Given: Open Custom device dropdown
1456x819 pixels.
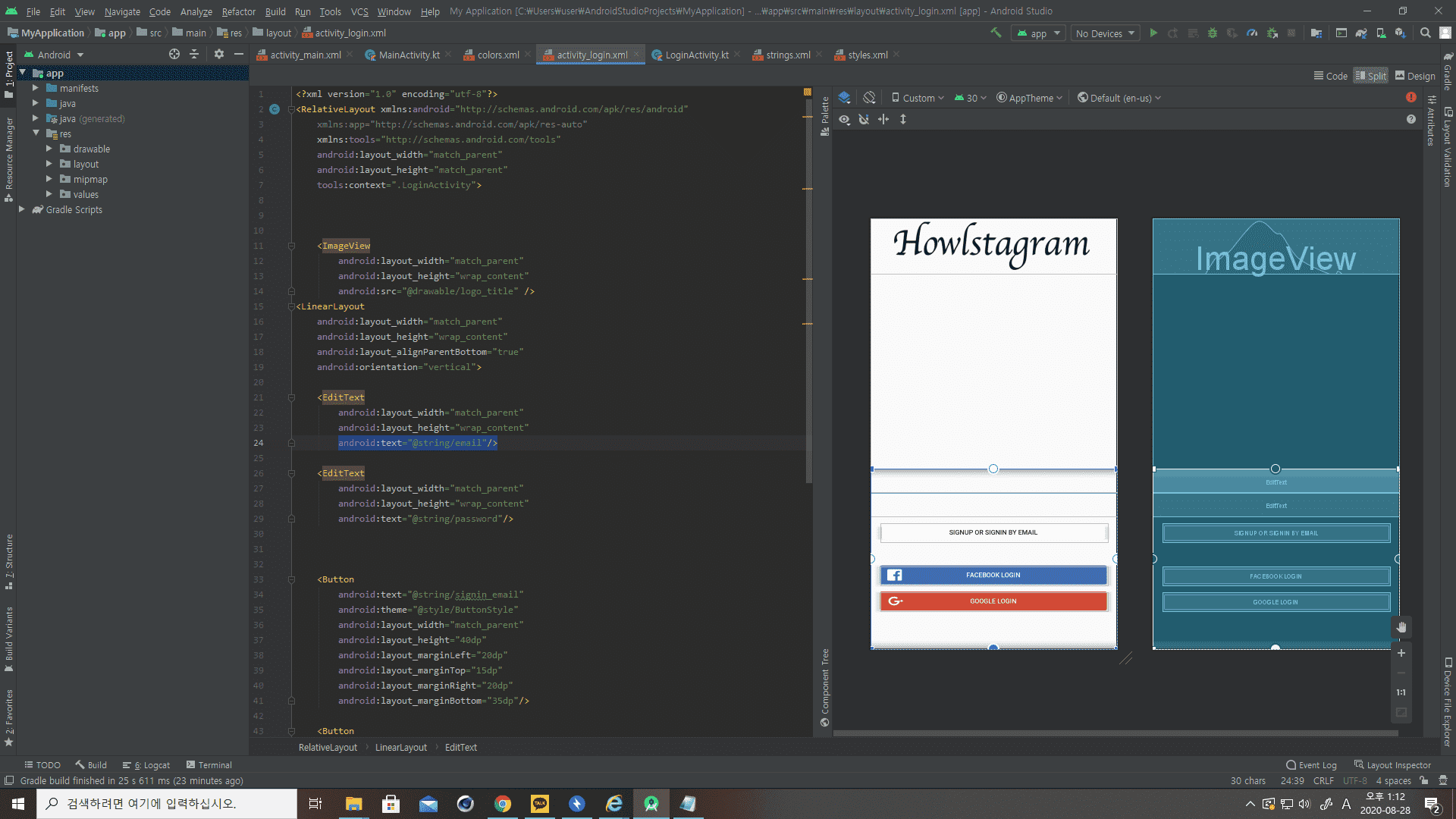Looking at the screenshot, I should tap(918, 98).
